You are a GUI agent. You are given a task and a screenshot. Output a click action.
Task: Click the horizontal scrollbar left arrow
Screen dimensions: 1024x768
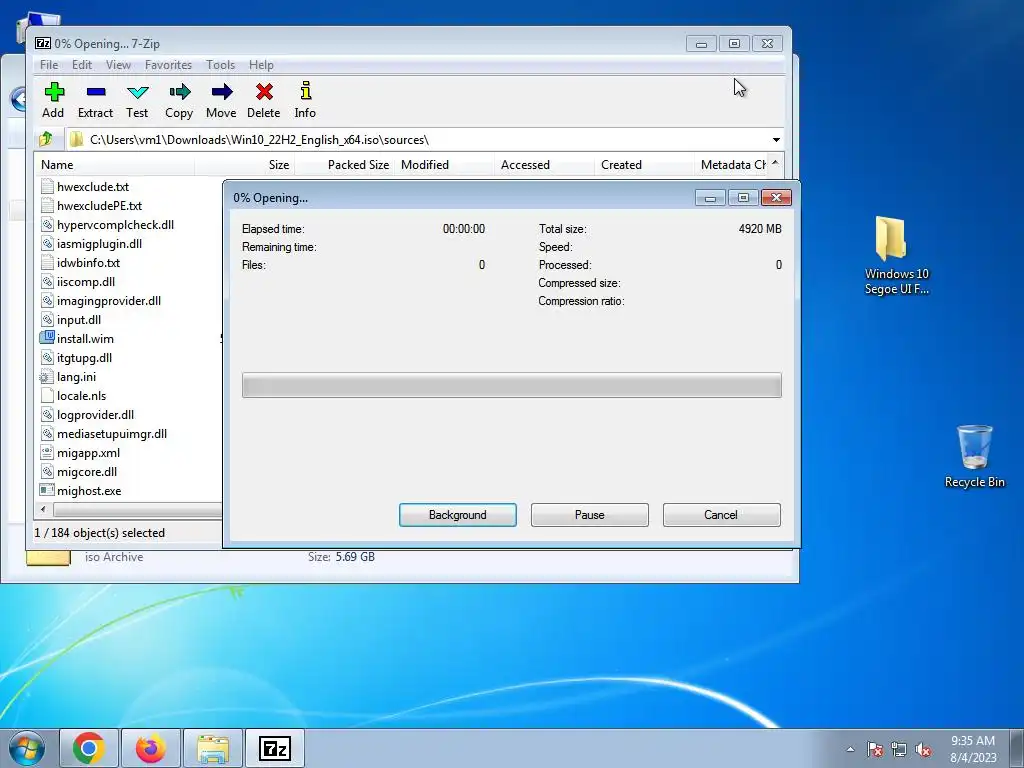(43, 509)
